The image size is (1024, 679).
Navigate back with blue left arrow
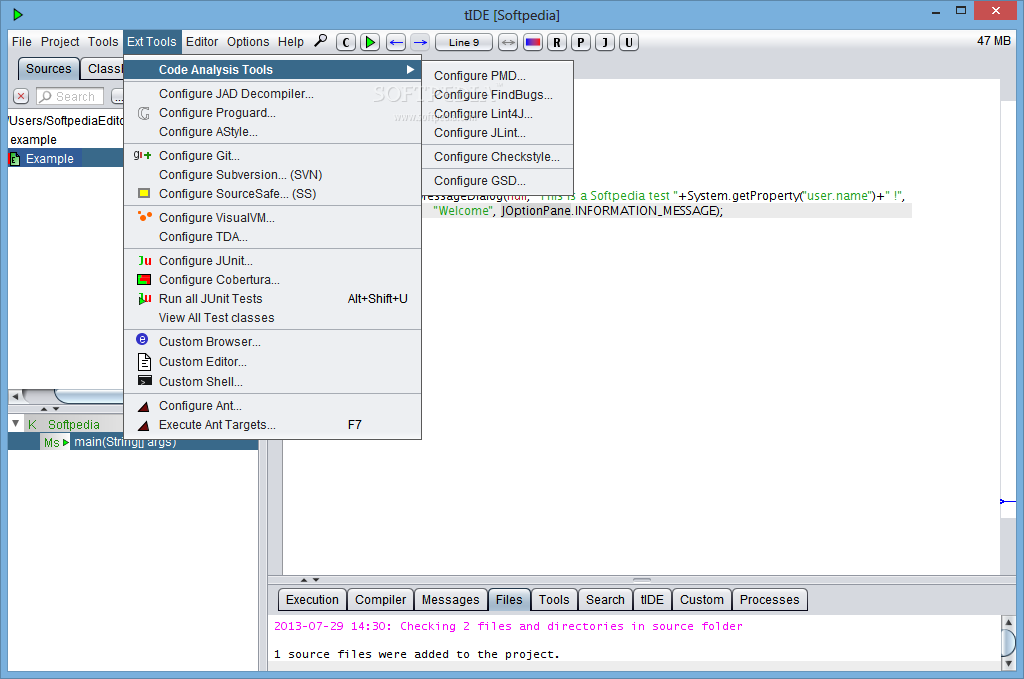coord(396,42)
